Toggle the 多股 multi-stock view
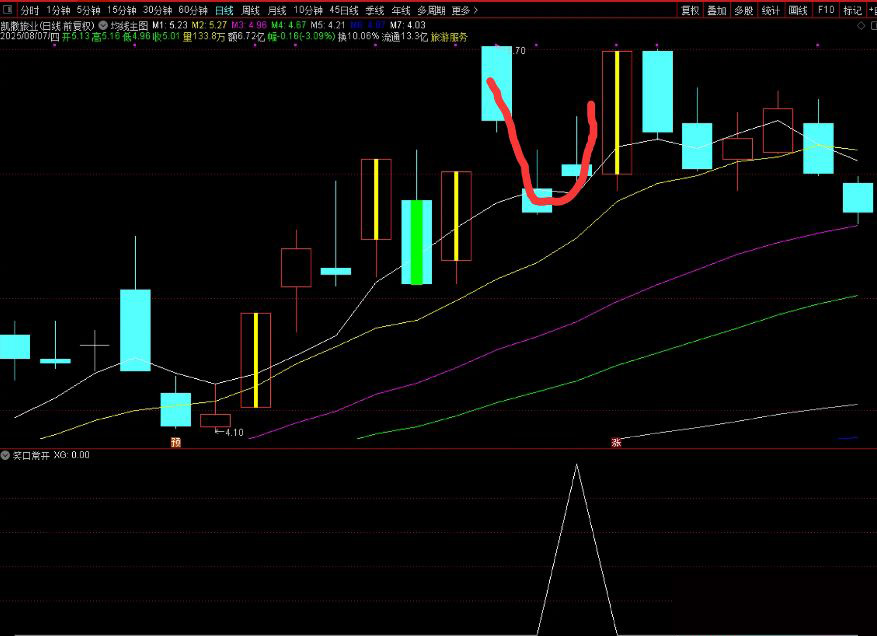Screen dimensions: 877x636 pos(744,10)
